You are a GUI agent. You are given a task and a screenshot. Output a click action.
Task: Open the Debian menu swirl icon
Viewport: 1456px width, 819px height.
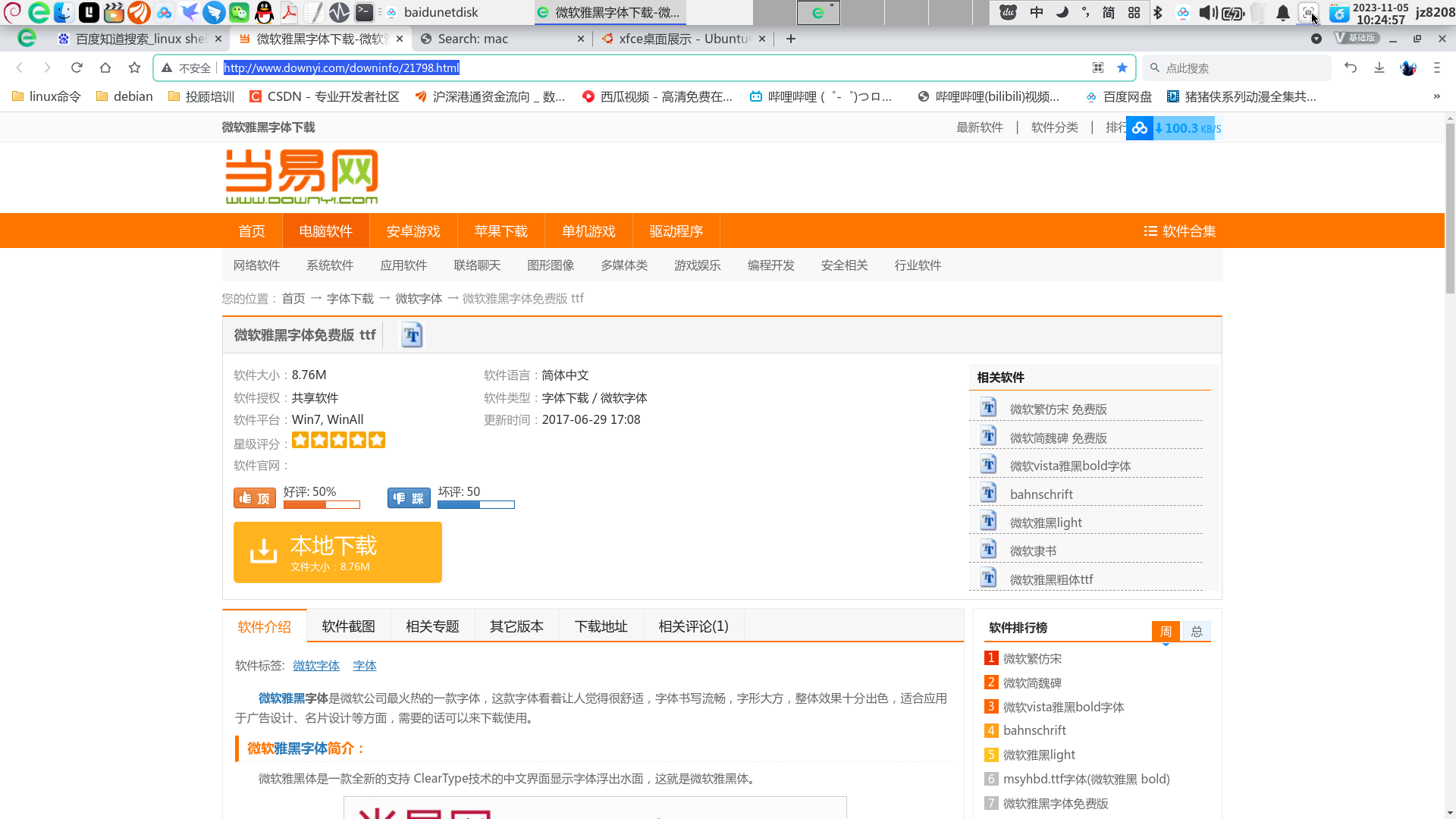point(13,12)
